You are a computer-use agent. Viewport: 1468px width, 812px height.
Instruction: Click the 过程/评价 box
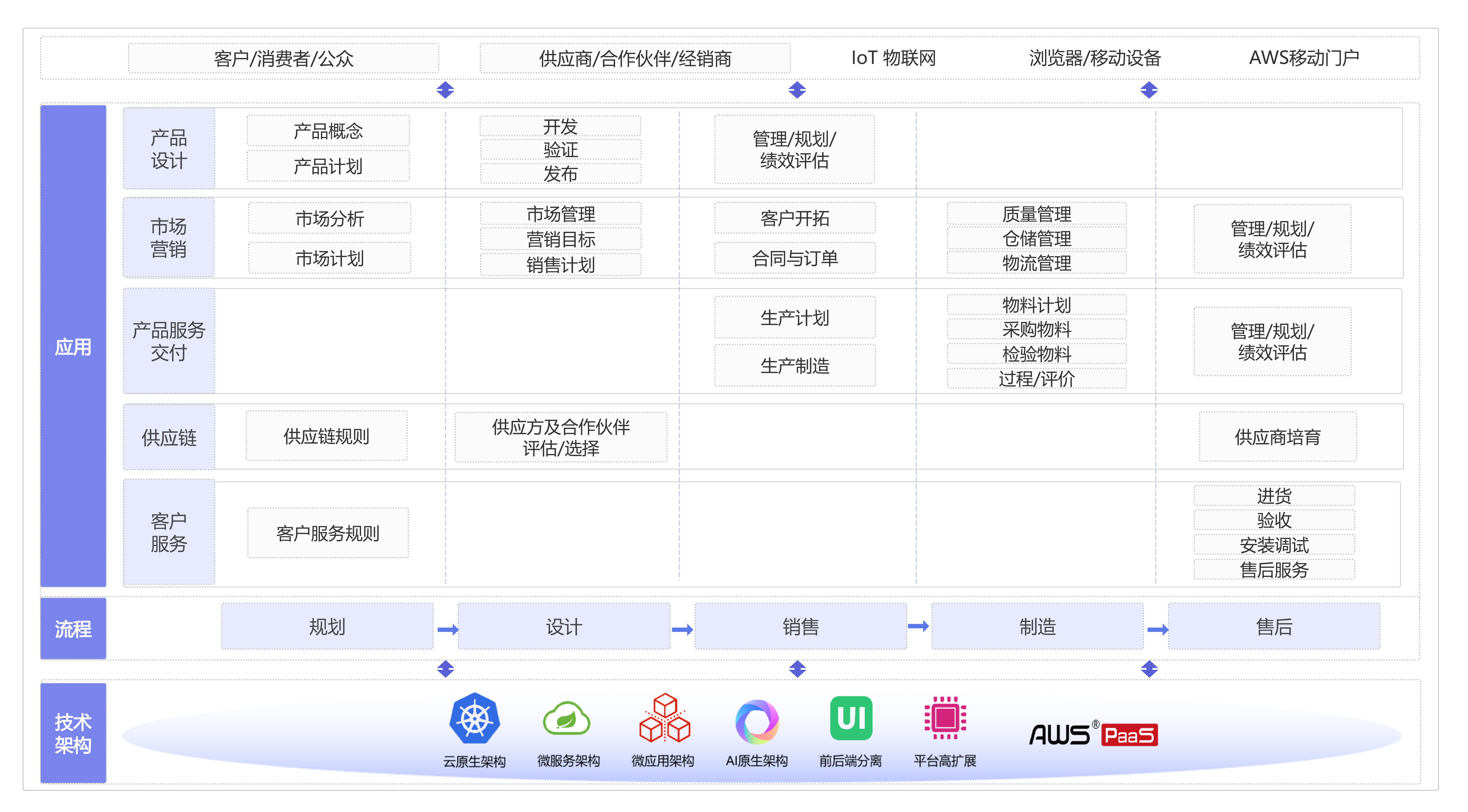pos(1037,378)
